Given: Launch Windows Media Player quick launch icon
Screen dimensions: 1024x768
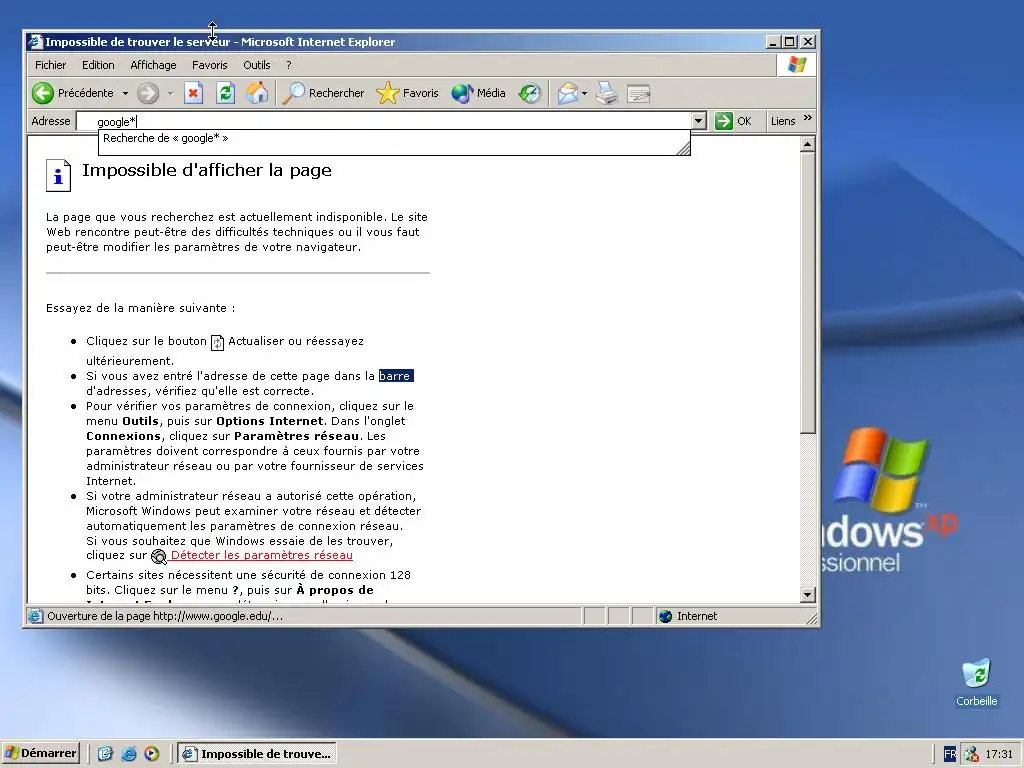Looking at the screenshot, I should pyautogui.click(x=152, y=754).
